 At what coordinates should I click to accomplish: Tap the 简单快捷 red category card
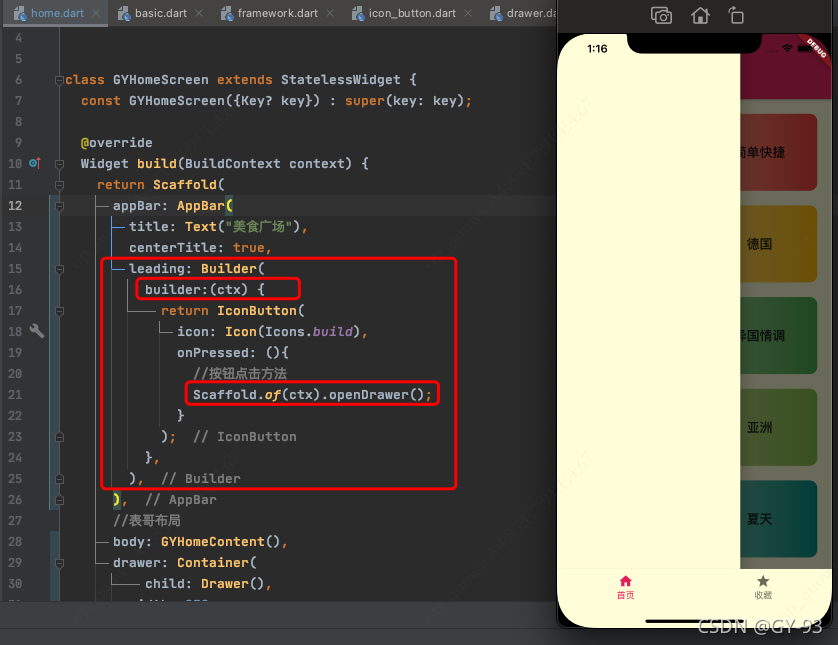pos(778,152)
